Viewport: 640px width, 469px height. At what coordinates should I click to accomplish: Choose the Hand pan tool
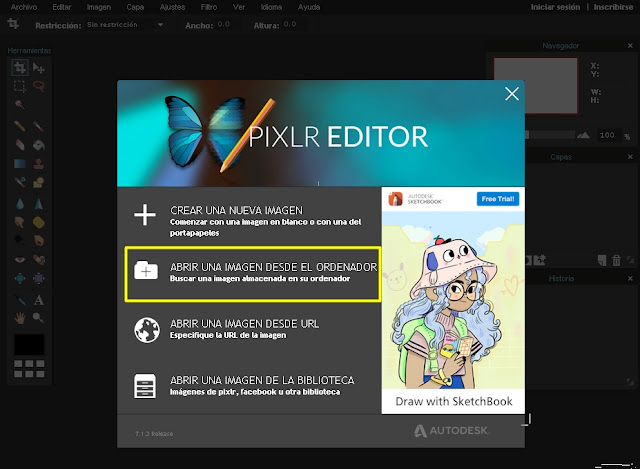20,318
